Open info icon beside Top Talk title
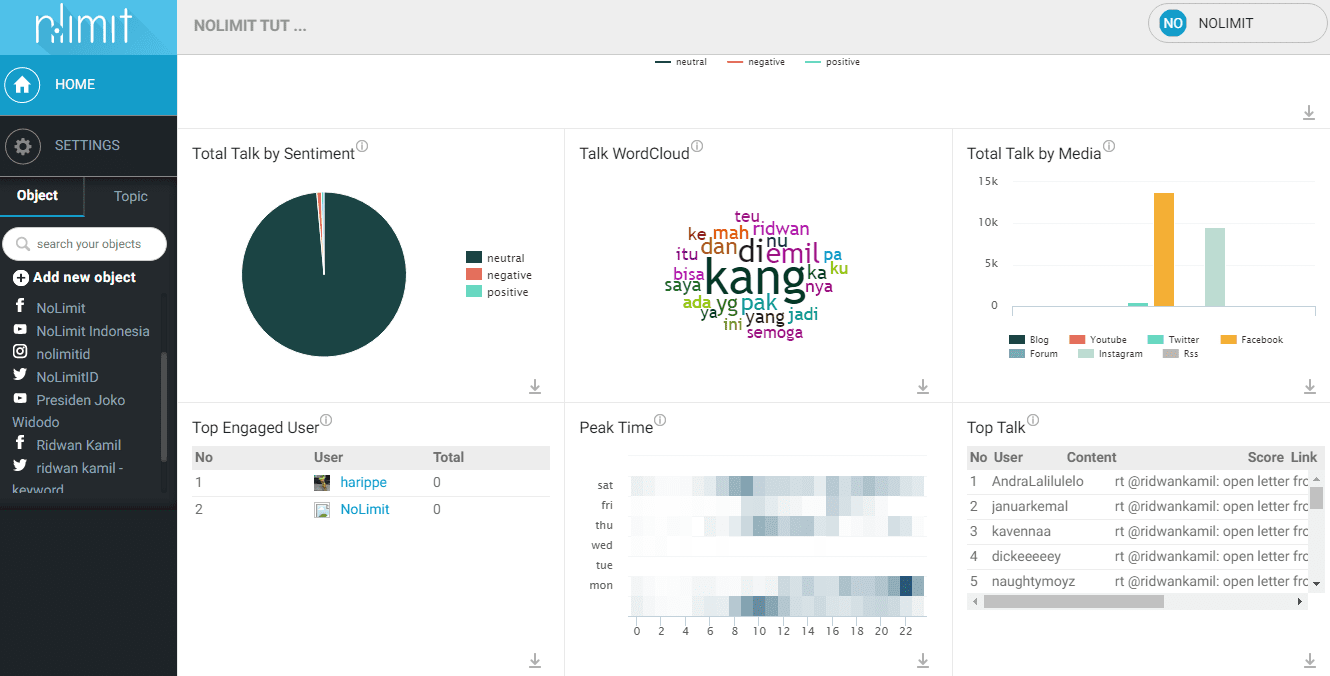The image size is (1330, 676). (x=1033, y=421)
